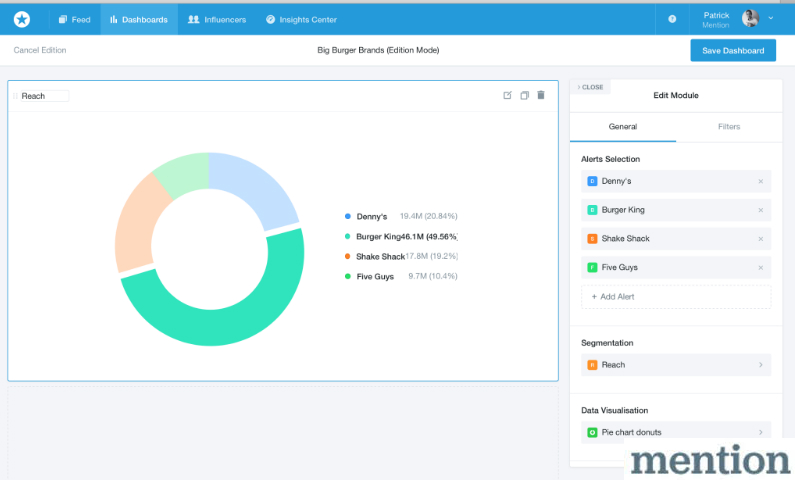Remove Five Guys alert with its X
This screenshot has width=795, height=480.
(760, 267)
